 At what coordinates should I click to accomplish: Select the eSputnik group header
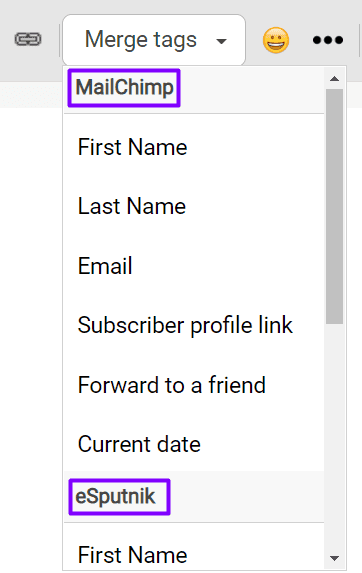click(119, 497)
